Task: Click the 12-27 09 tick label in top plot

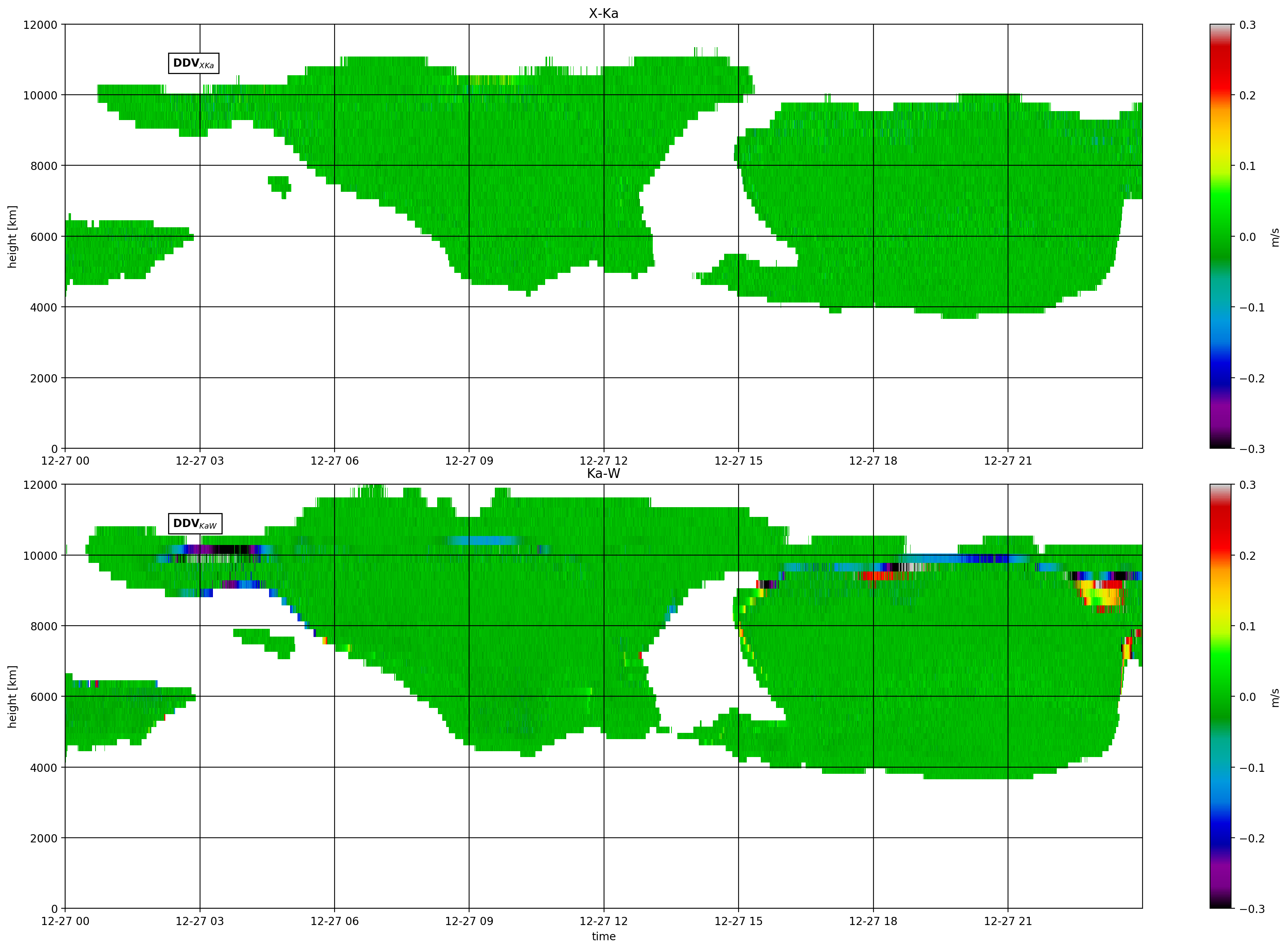Action: point(469,461)
